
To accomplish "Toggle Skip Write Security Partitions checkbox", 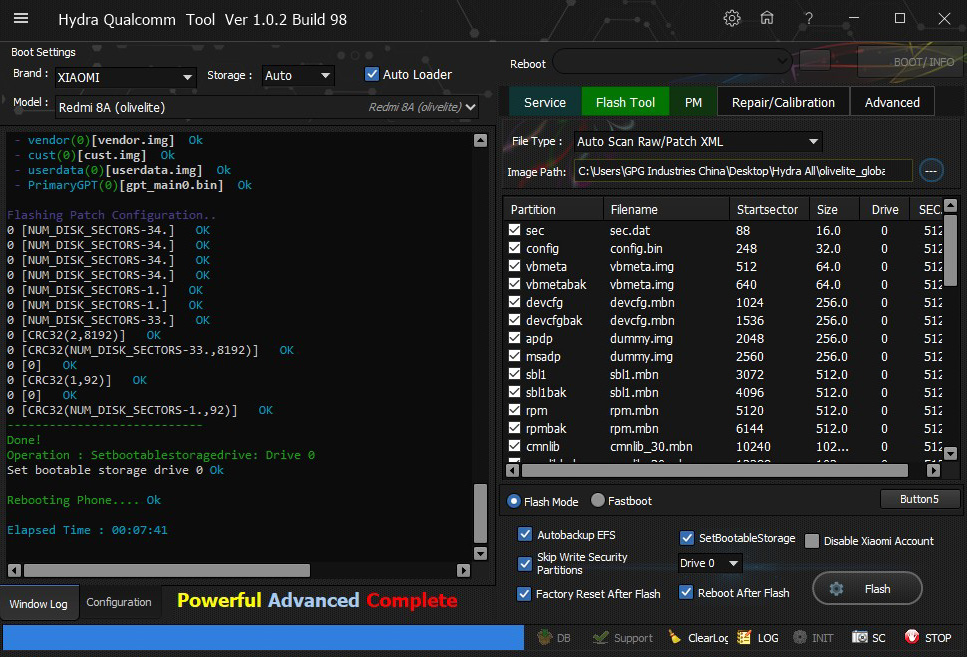I will [525, 563].
